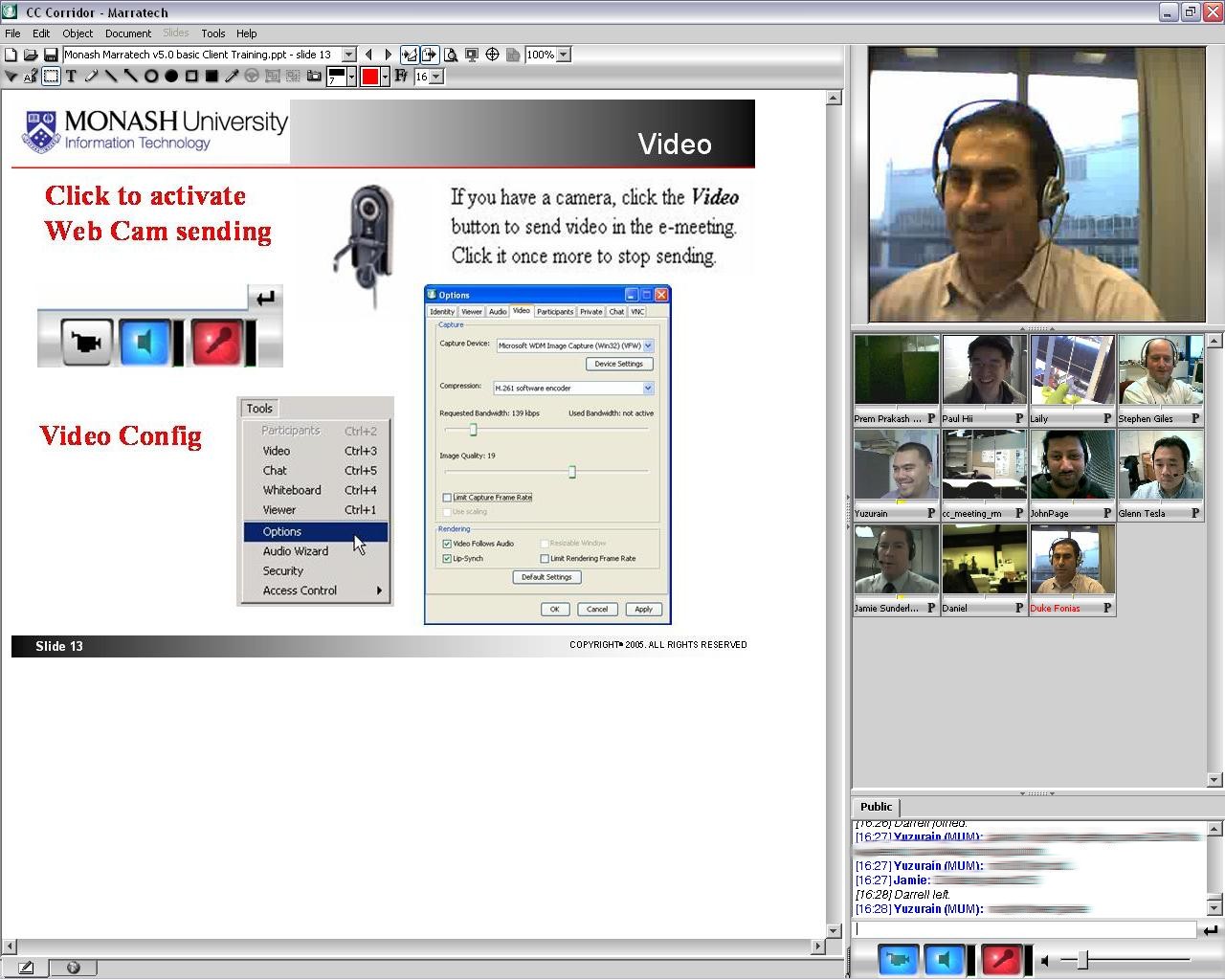Switch to the whiteboard view at bottom left
Image resolution: width=1225 pixels, height=980 pixels.
pyautogui.click(x=26, y=968)
